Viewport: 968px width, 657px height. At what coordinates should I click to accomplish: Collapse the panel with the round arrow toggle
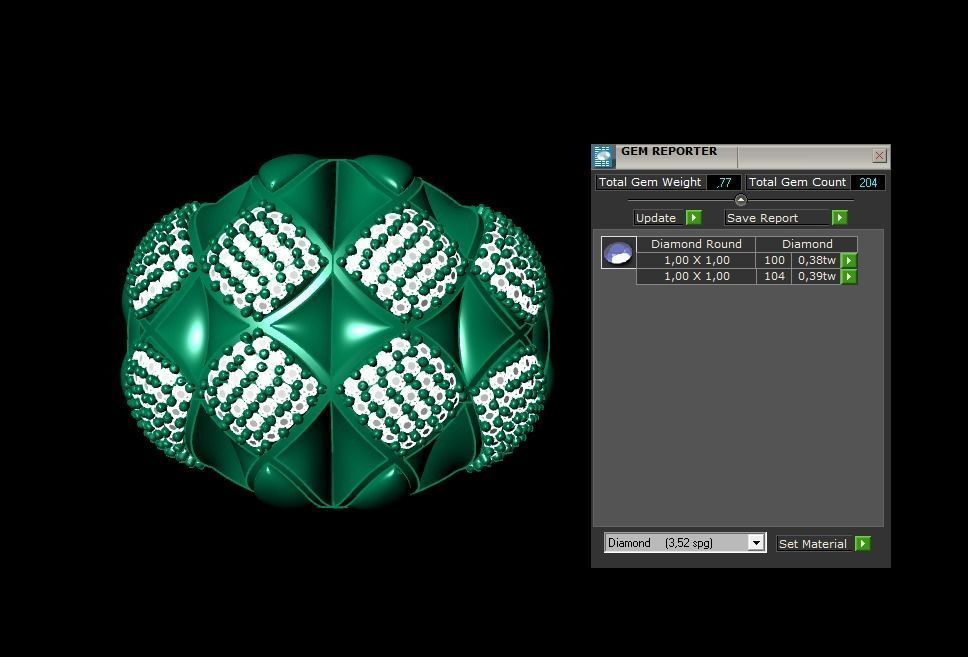coord(741,199)
